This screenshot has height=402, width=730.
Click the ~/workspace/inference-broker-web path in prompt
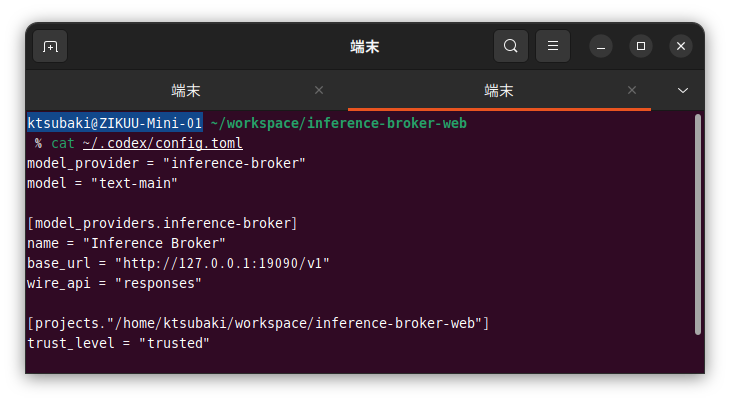[338, 123]
